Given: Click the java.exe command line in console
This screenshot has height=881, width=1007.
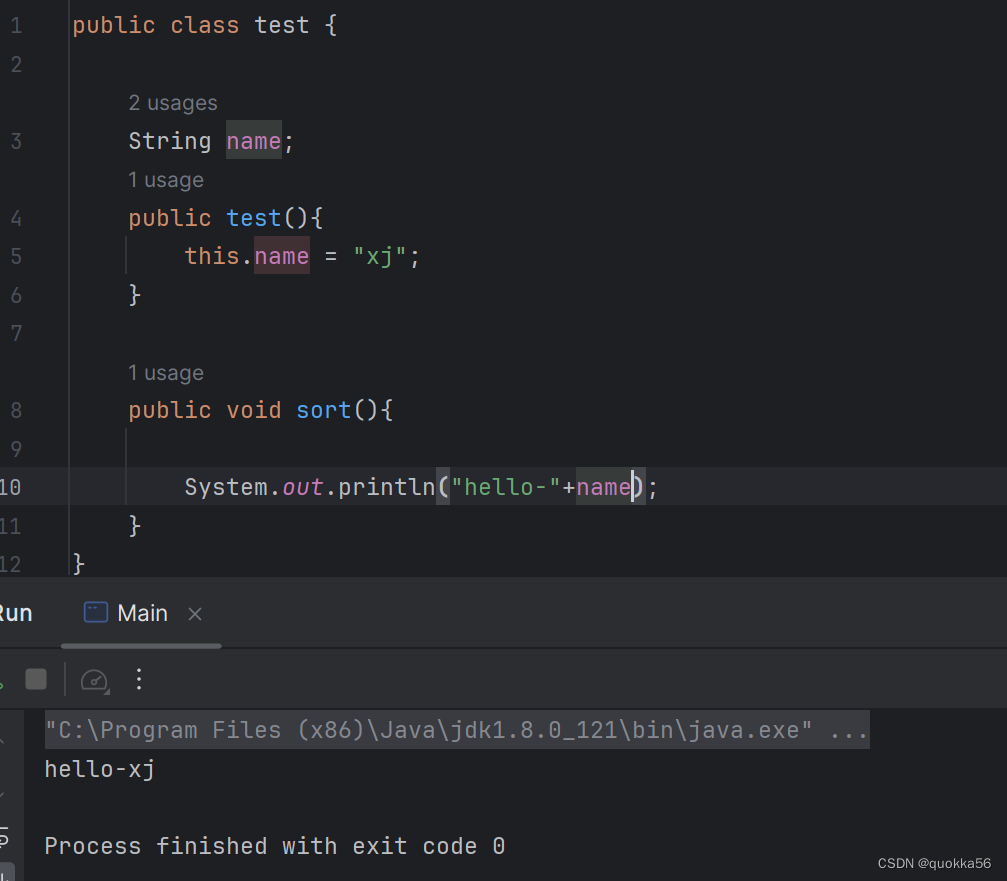Looking at the screenshot, I should [457, 729].
